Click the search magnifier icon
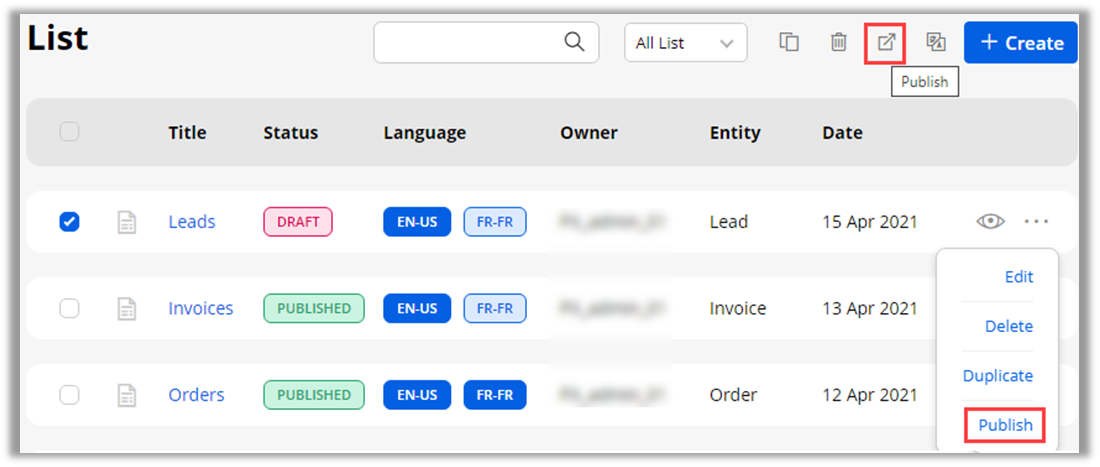Screen dimensions: 1100x467 pyautogui.click(x=574, y=42)
